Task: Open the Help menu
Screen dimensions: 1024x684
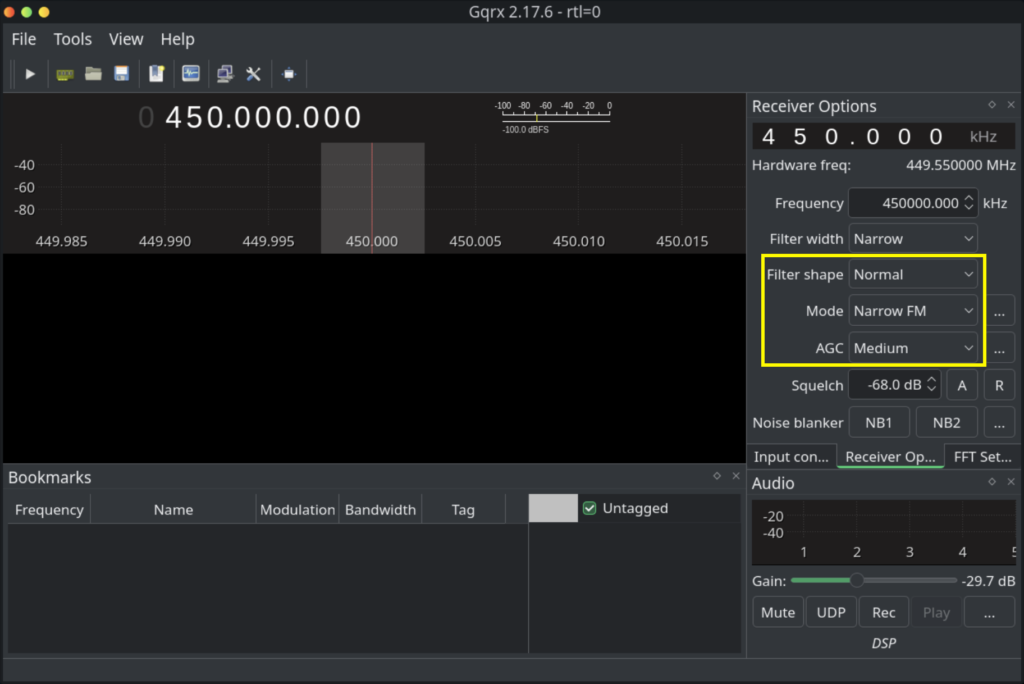Action: (178, 39)
